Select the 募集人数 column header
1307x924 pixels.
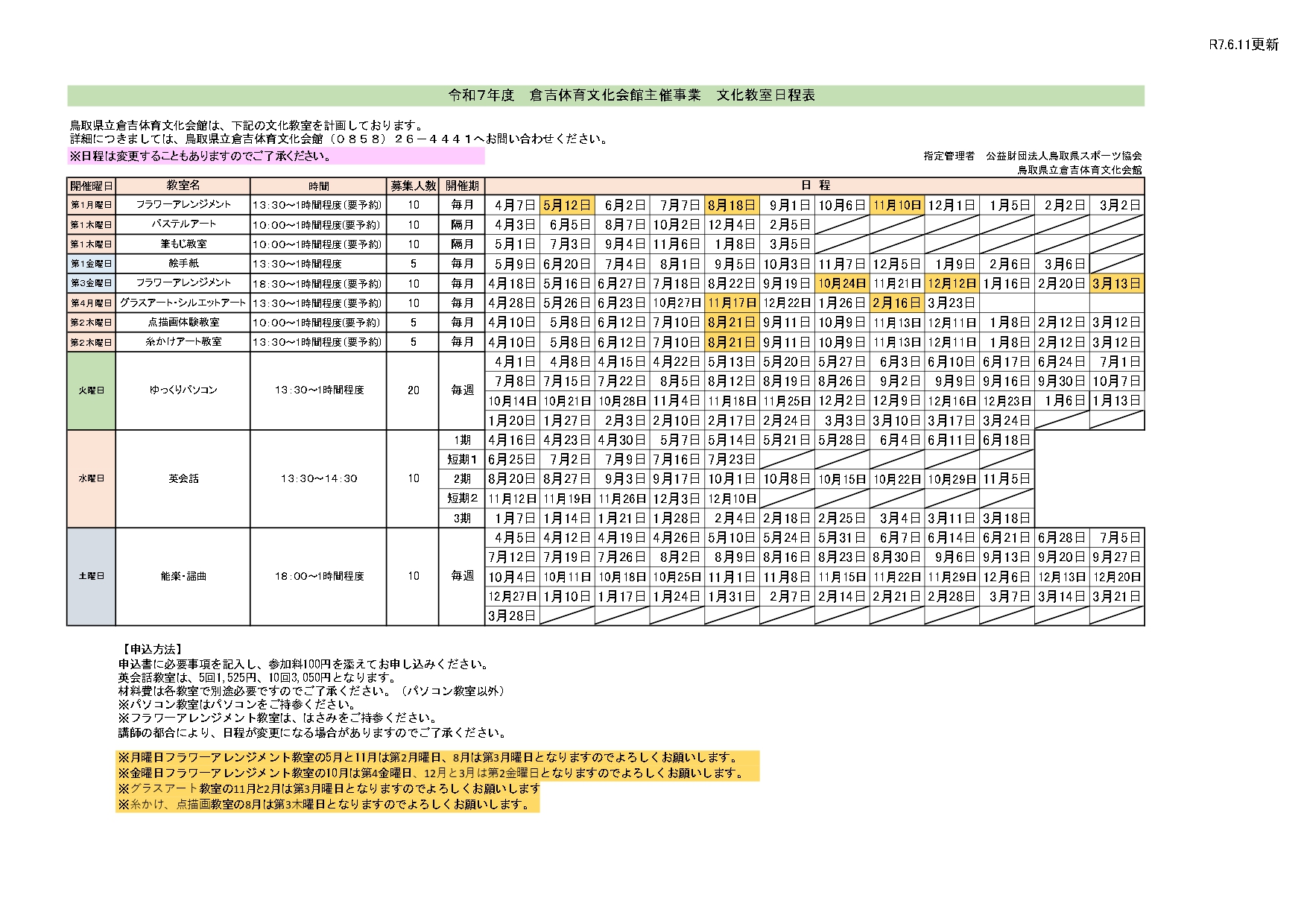[413, 186]
